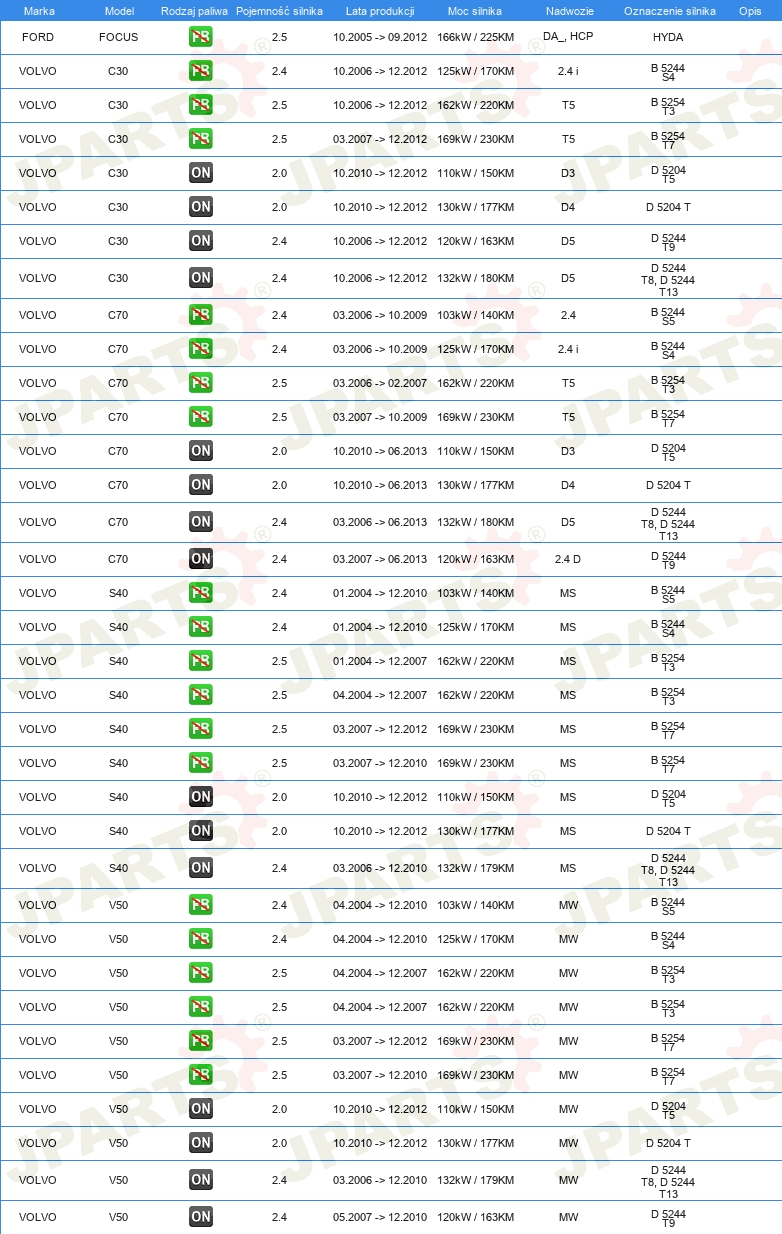Click petrol icon for Volvo V50 125kW/170KM
Screen dimensions: 782x1234
point(201,939)
